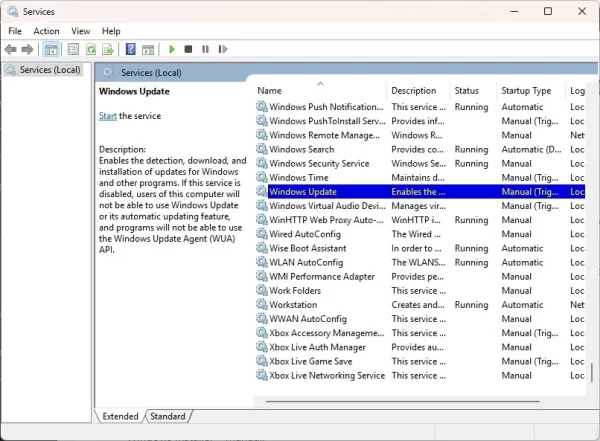
Task: Click gear icon beside Xbox Live Auth Manager
Action: click(262, 347)
